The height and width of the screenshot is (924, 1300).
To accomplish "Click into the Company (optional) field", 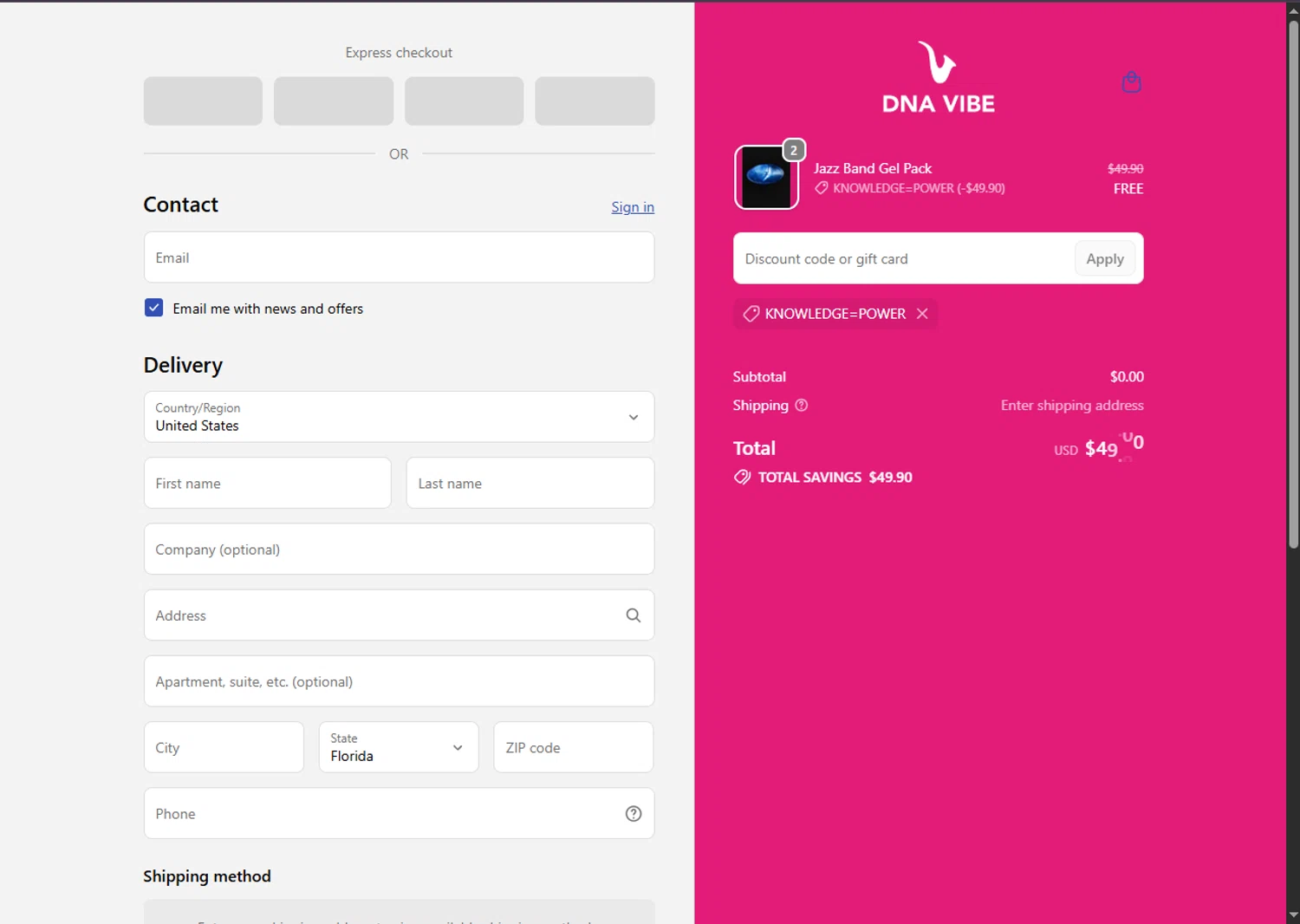I will (x=399, y=549).
